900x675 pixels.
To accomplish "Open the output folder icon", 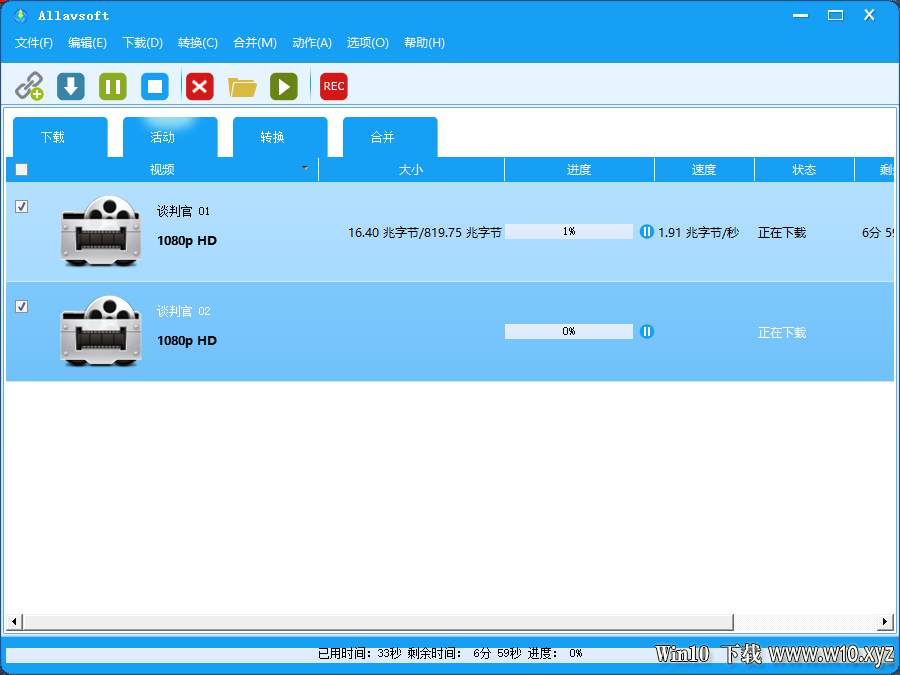I will [x=242, y=87].
